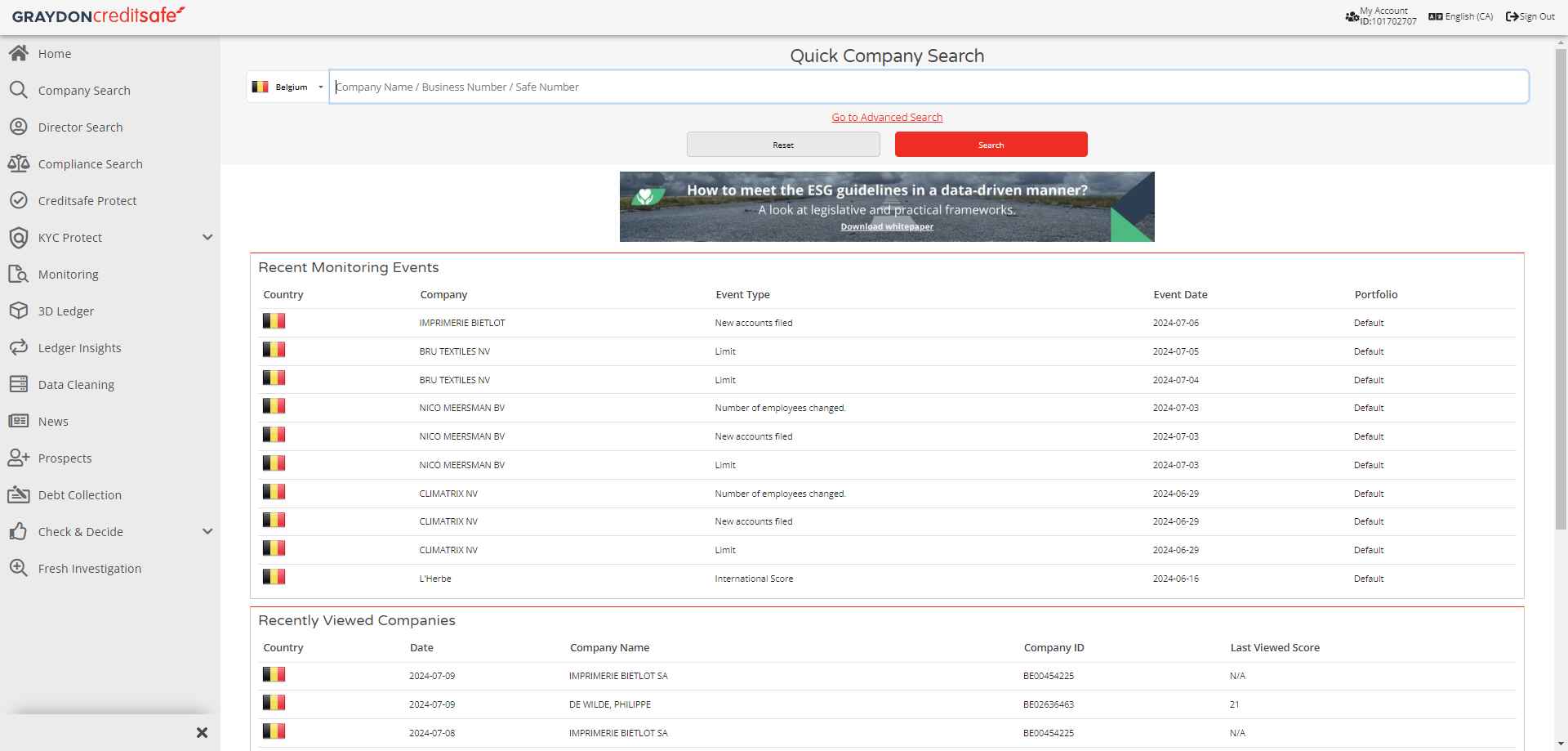The width and height of the screenshot is (1568, 751).
Task: Open NICO MEERSMAN BV Number of employees changed
Action: click(x=887, y=408)
